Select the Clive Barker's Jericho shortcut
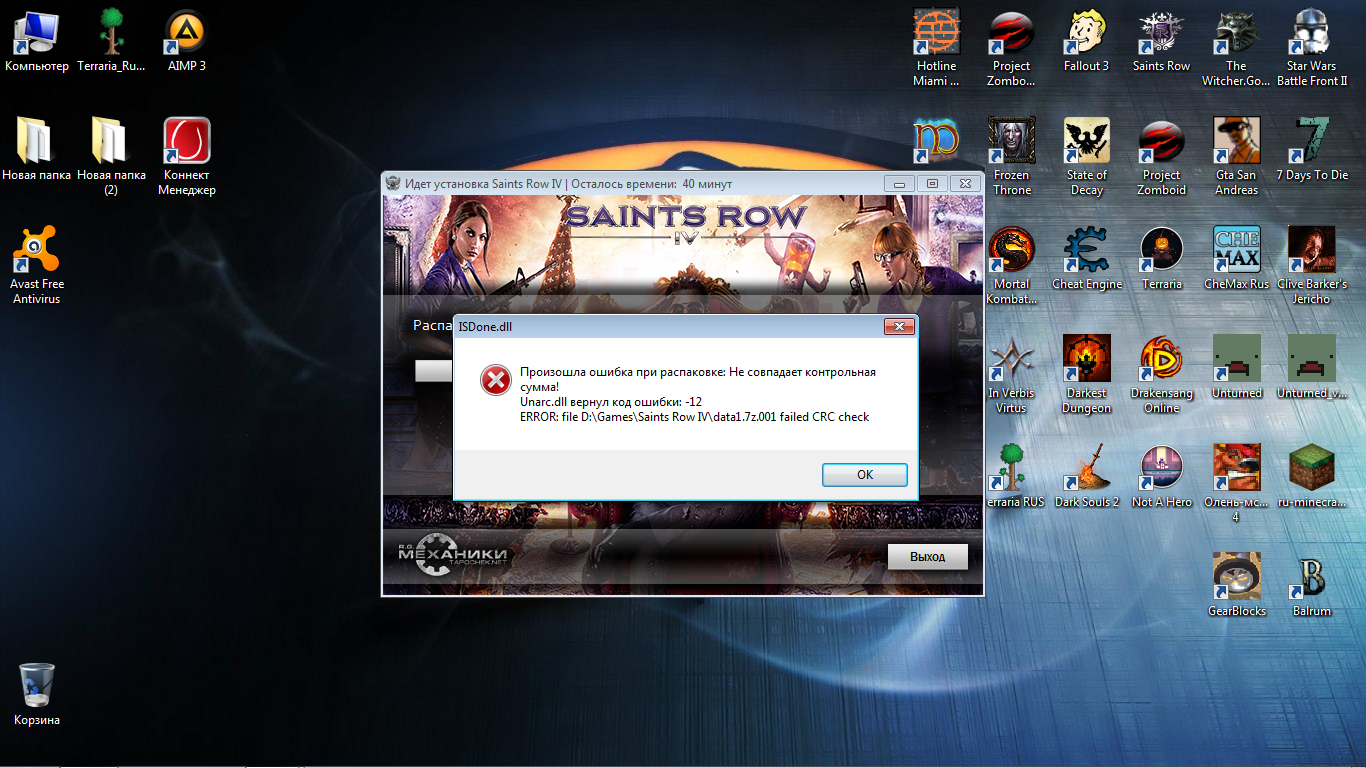Image resolution: width=1366 pixels, height=768 pixels. [1311, 266]
